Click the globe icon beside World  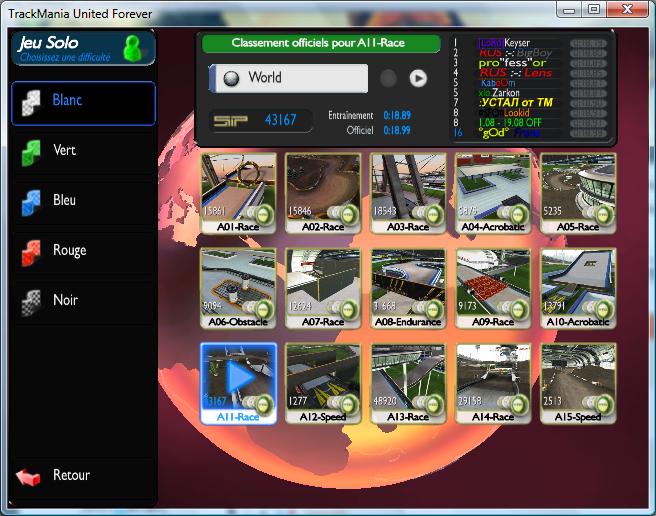[231, 78]
